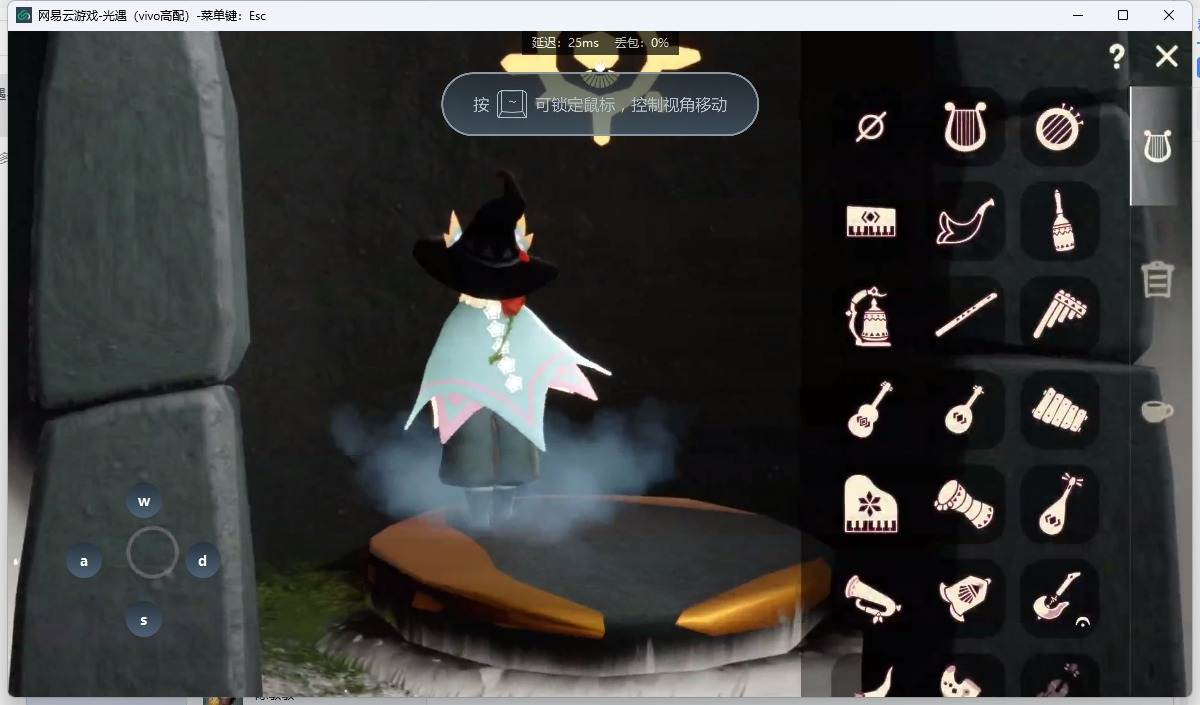Select the small keyboard piano instrument
Image resolution: width=1200 pixels, height=705 pixels.
(871, 221)
